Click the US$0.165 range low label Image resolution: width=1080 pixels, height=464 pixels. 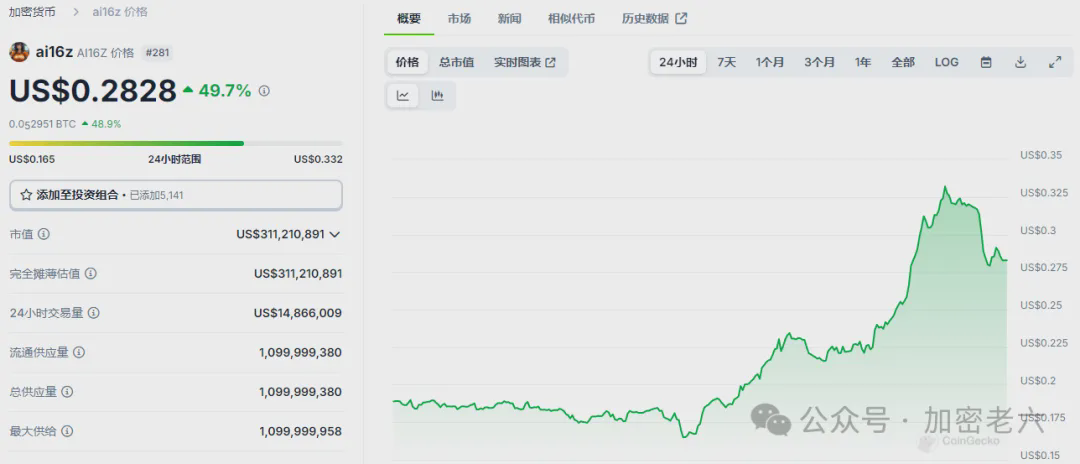pos(32,159)
